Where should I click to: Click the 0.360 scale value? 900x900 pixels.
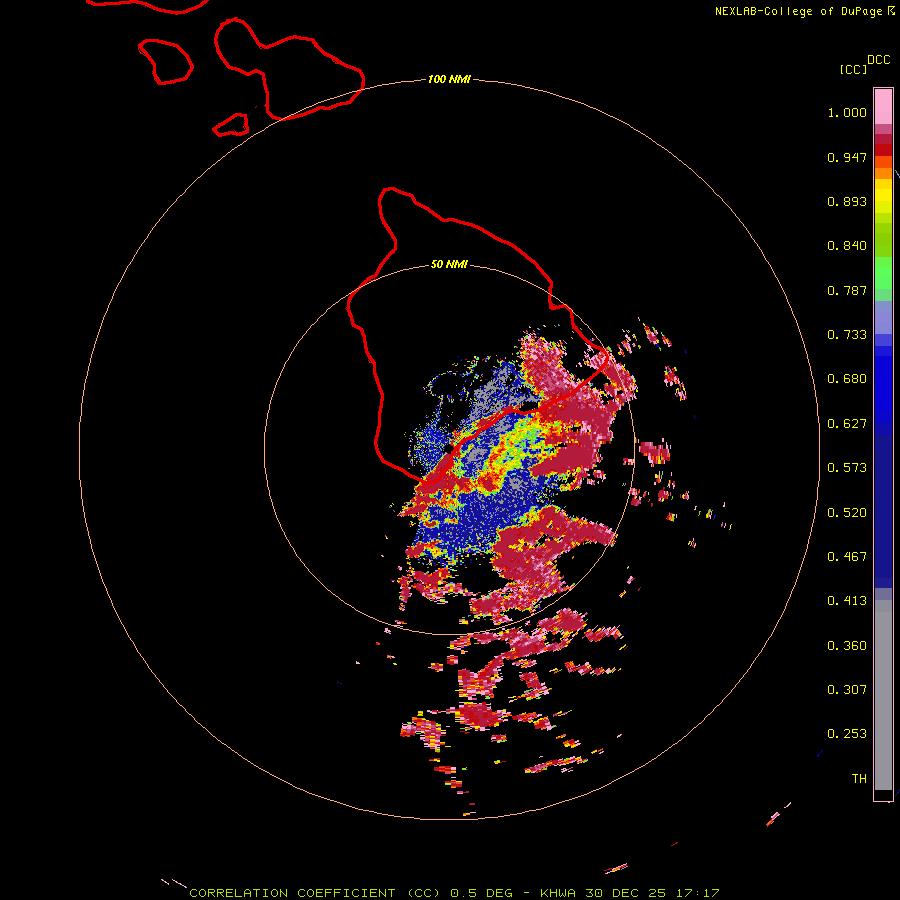tap(847, 646)
